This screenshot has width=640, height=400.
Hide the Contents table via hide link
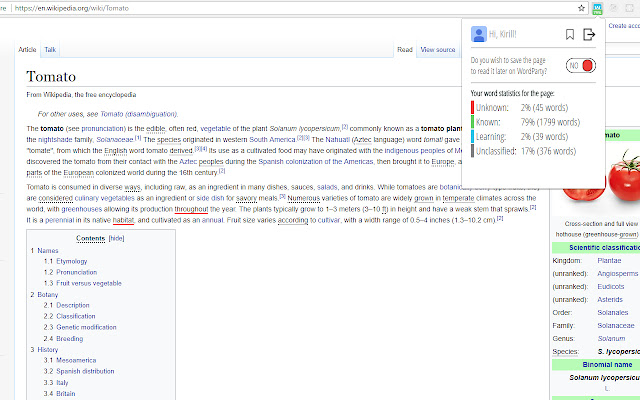116,238
